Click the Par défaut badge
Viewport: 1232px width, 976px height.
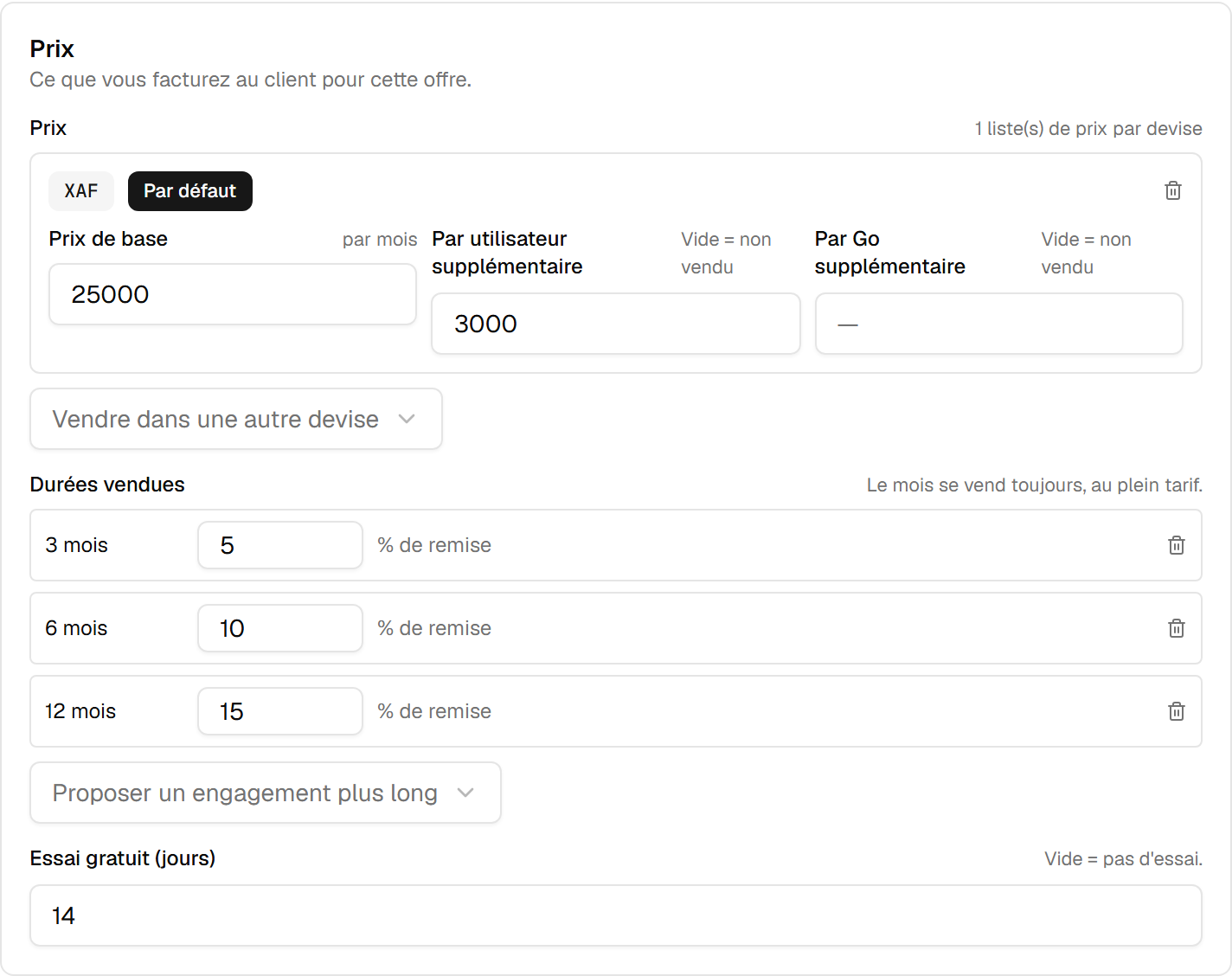tap(190, 191)
